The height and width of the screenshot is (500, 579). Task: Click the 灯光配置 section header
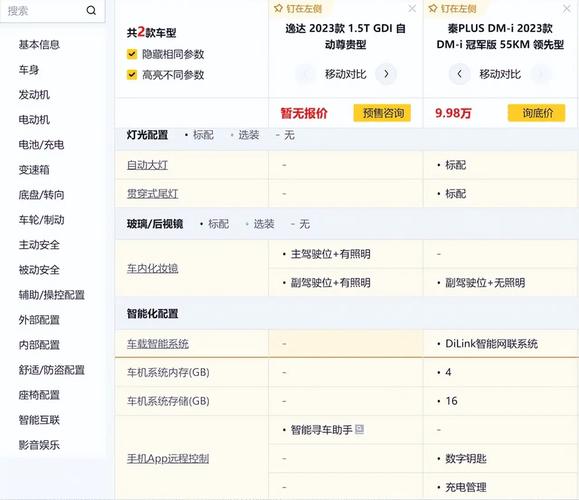147,135
